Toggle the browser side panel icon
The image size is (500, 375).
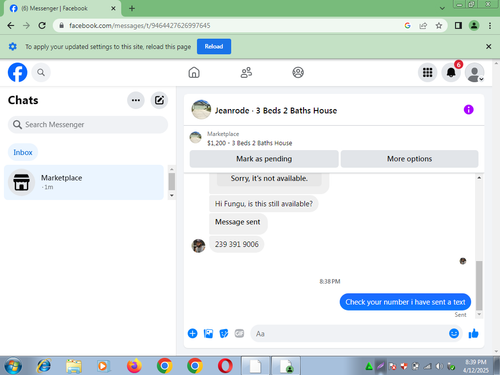pos(458,25)
